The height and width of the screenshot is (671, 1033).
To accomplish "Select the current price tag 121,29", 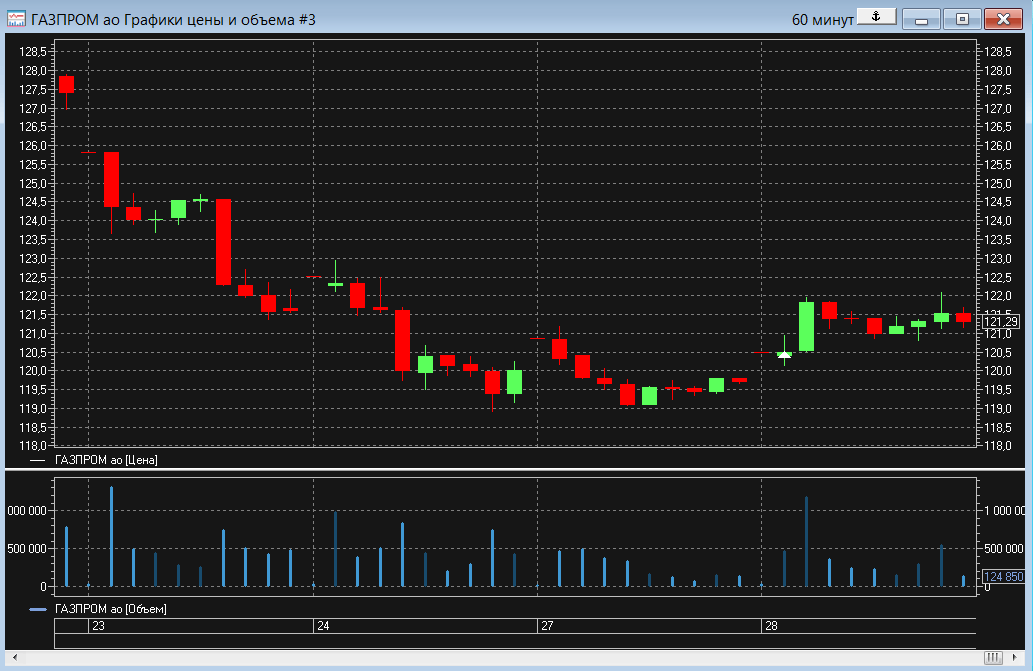I will coord(1001,322).
